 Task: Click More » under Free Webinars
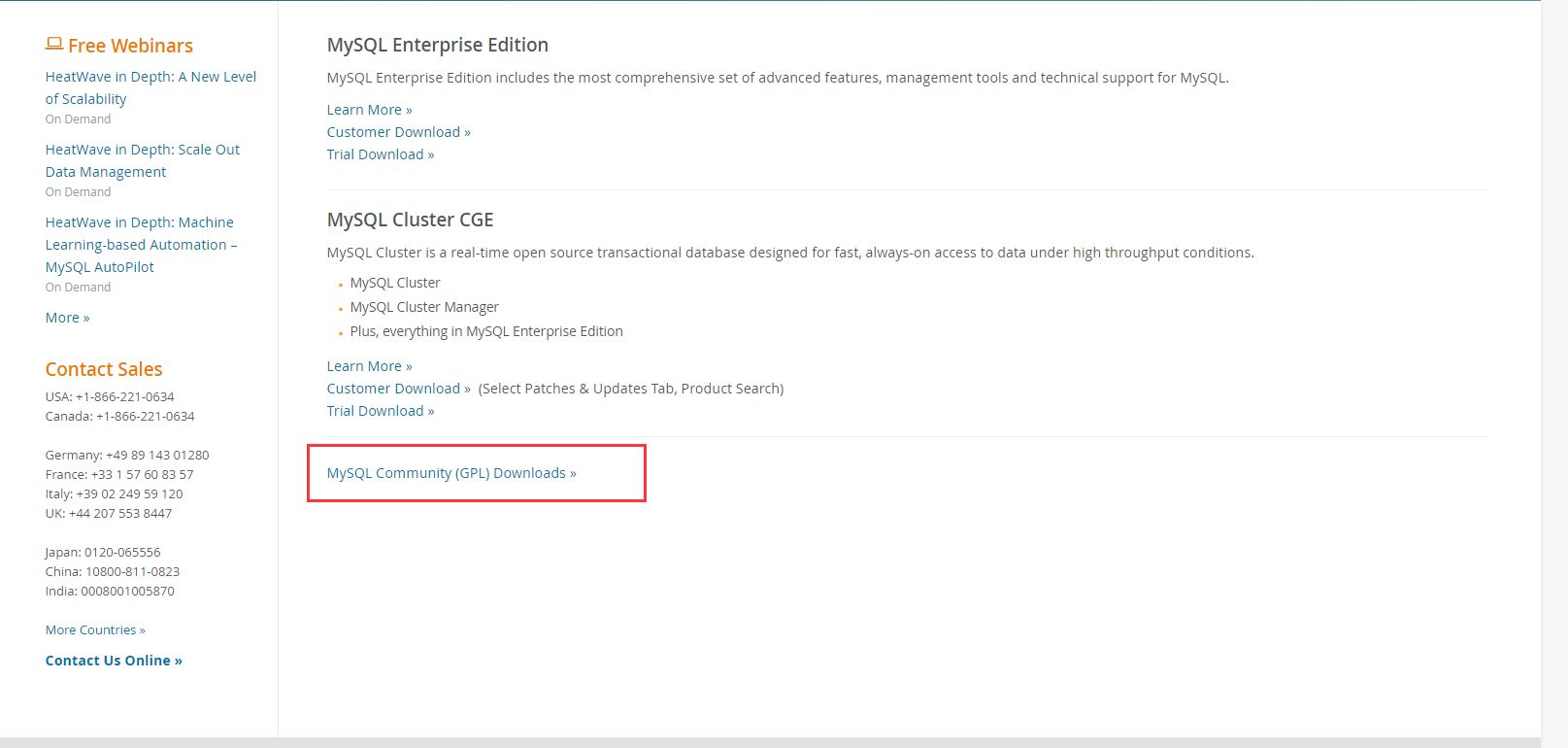pyautogui.click(x=67, y=318)
